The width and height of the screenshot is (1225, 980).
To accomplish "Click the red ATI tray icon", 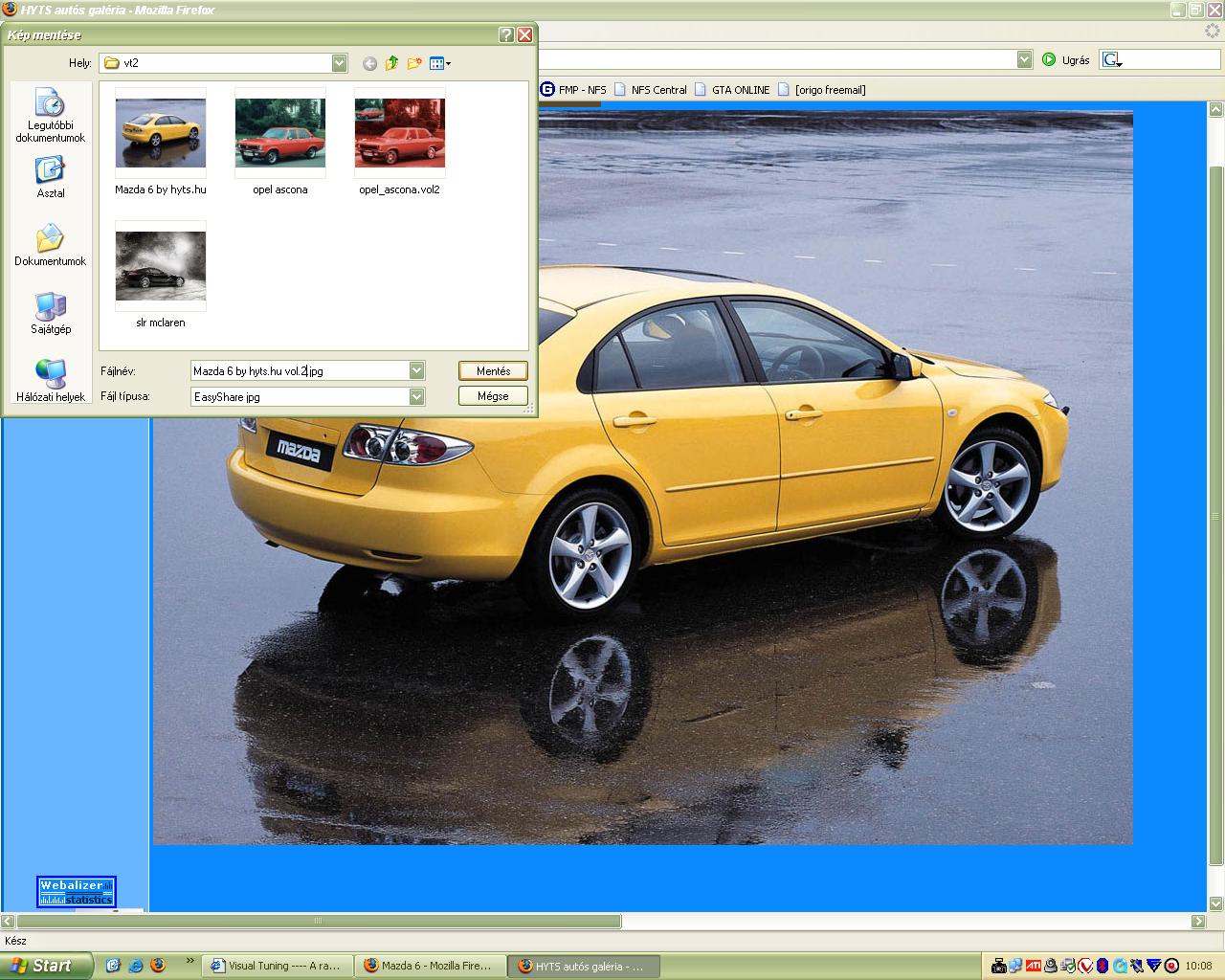I will 1034,966.
